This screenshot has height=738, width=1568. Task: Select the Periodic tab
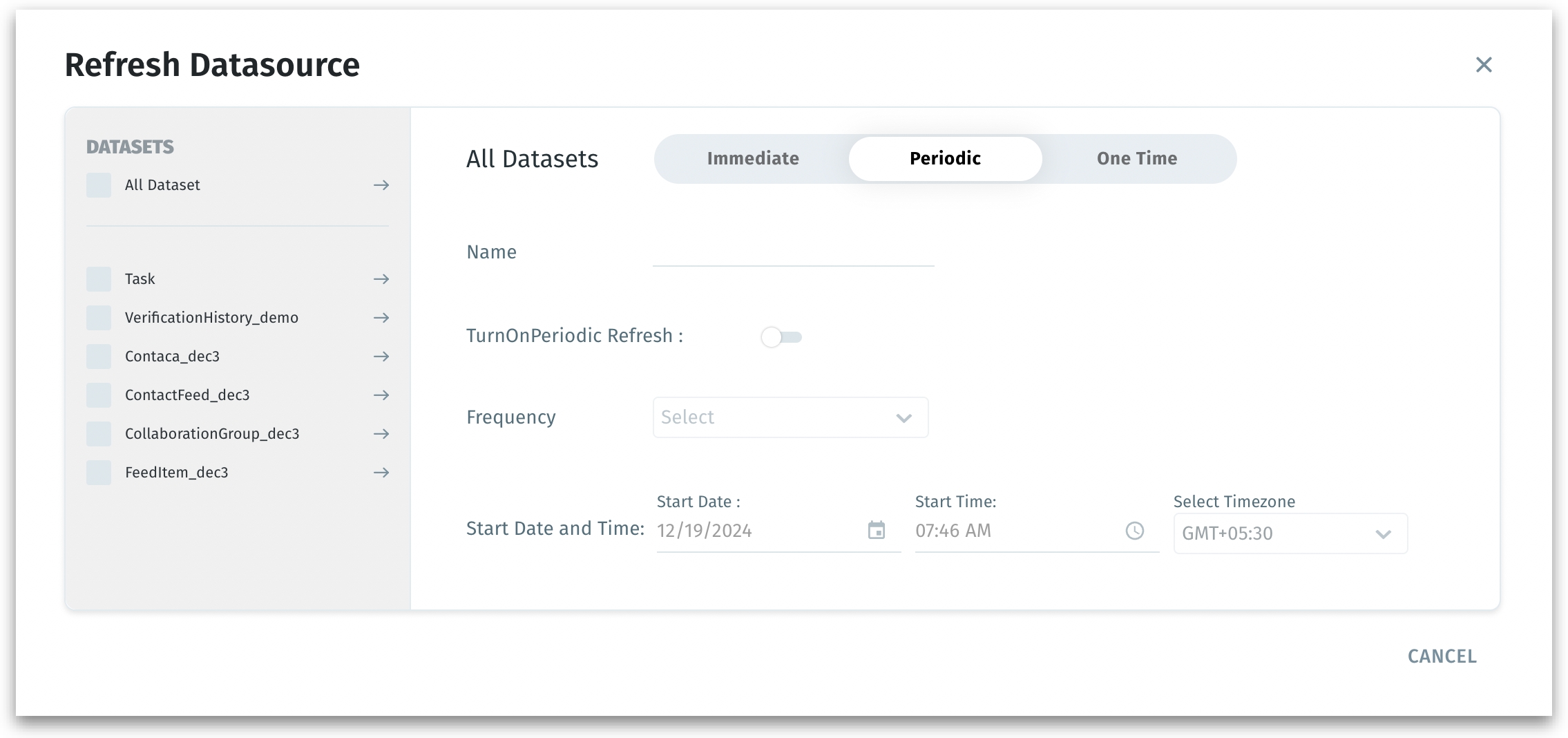(945, 159)
